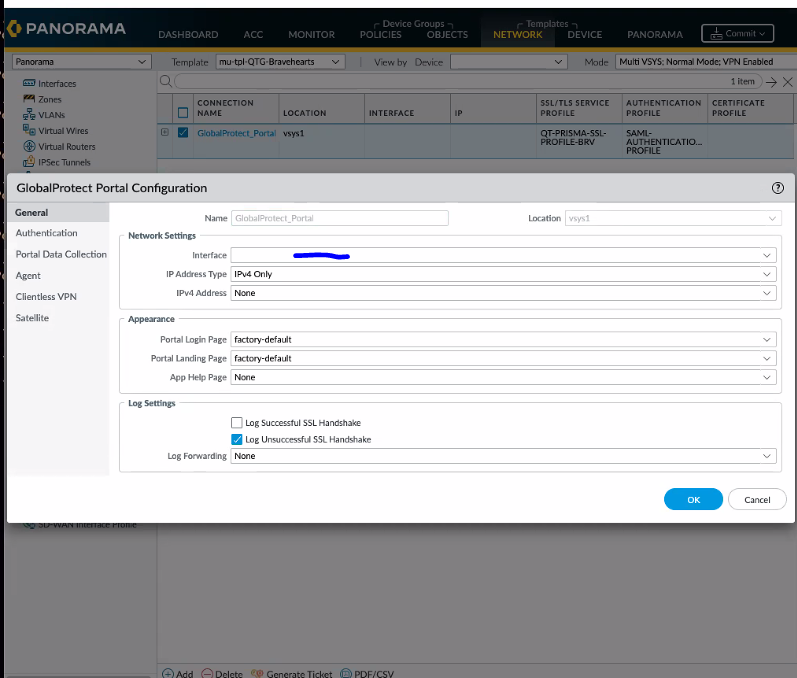This screenshot has height=678, width=797.
Task: Click the Commit button
Action: 738,34
